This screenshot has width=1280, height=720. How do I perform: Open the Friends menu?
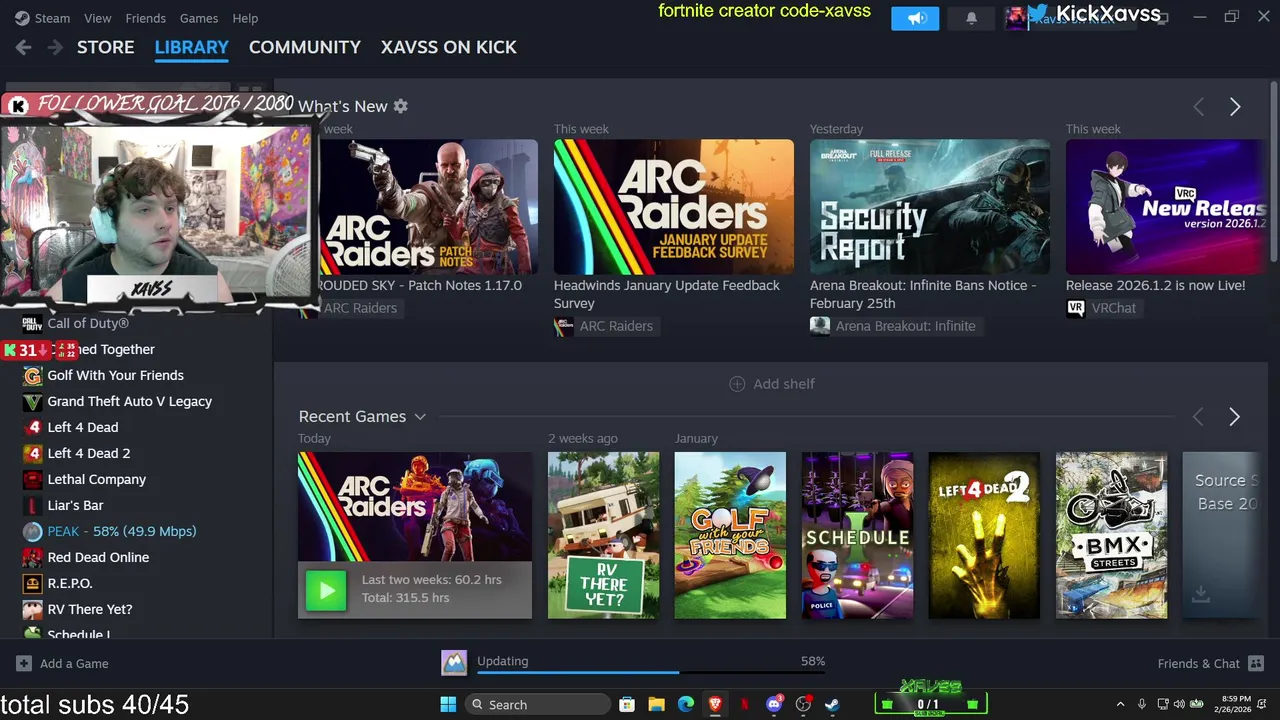pos(145,18)
